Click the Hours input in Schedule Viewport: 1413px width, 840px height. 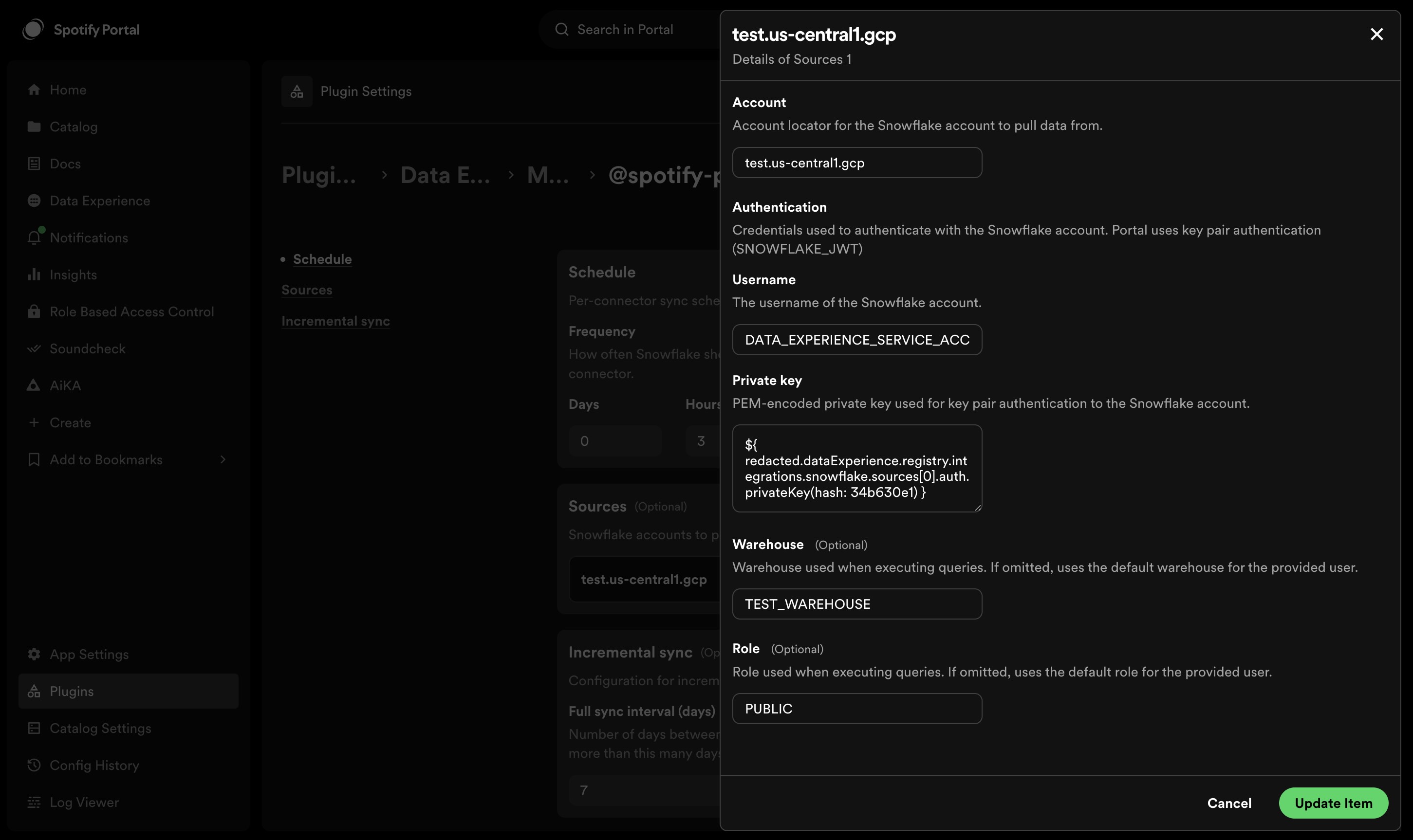tap(702, 440)
